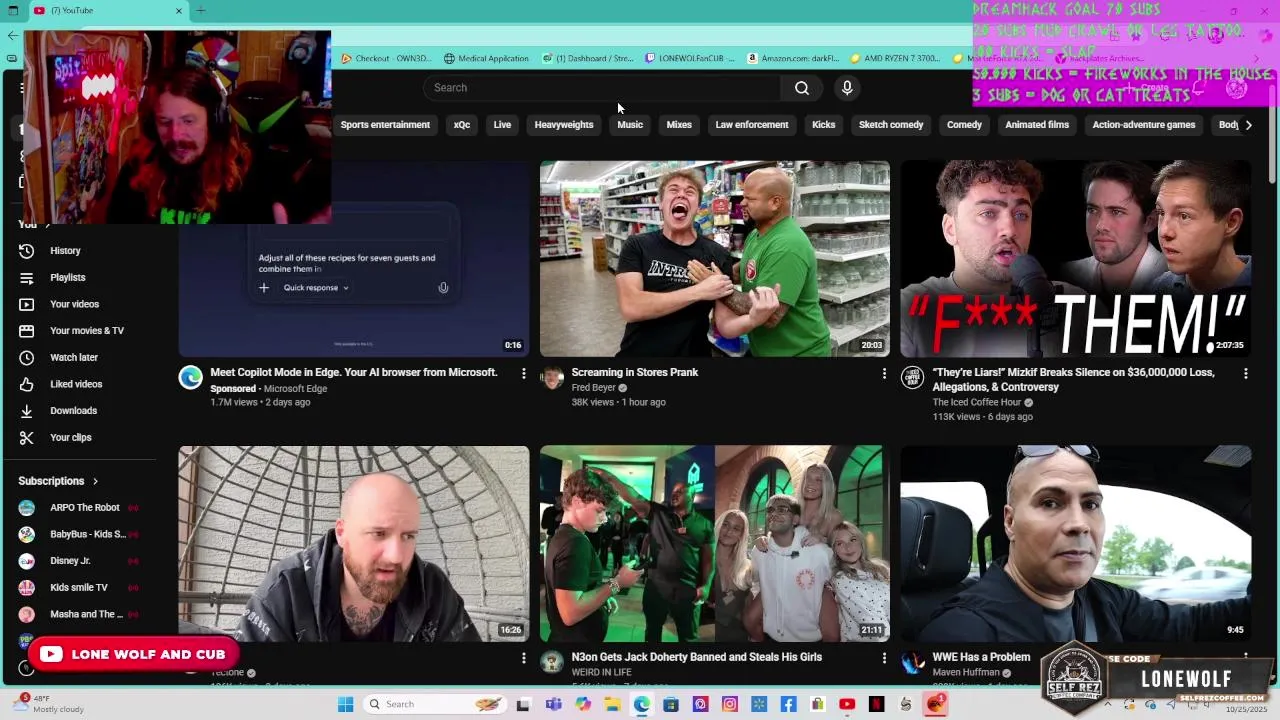The height and width of the screenshot is (720, 1280).
Task: Open Kids smile TV subscription
Action: 78,588
